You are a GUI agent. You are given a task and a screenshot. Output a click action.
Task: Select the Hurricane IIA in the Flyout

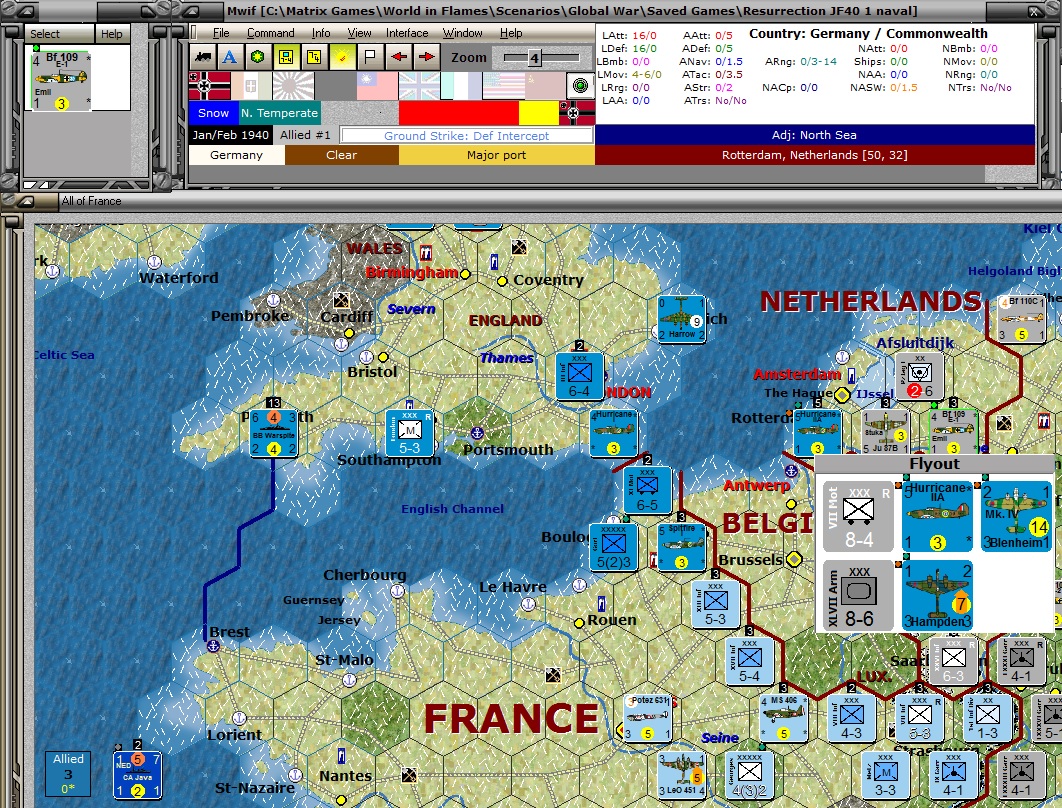[x=937, y=516]
